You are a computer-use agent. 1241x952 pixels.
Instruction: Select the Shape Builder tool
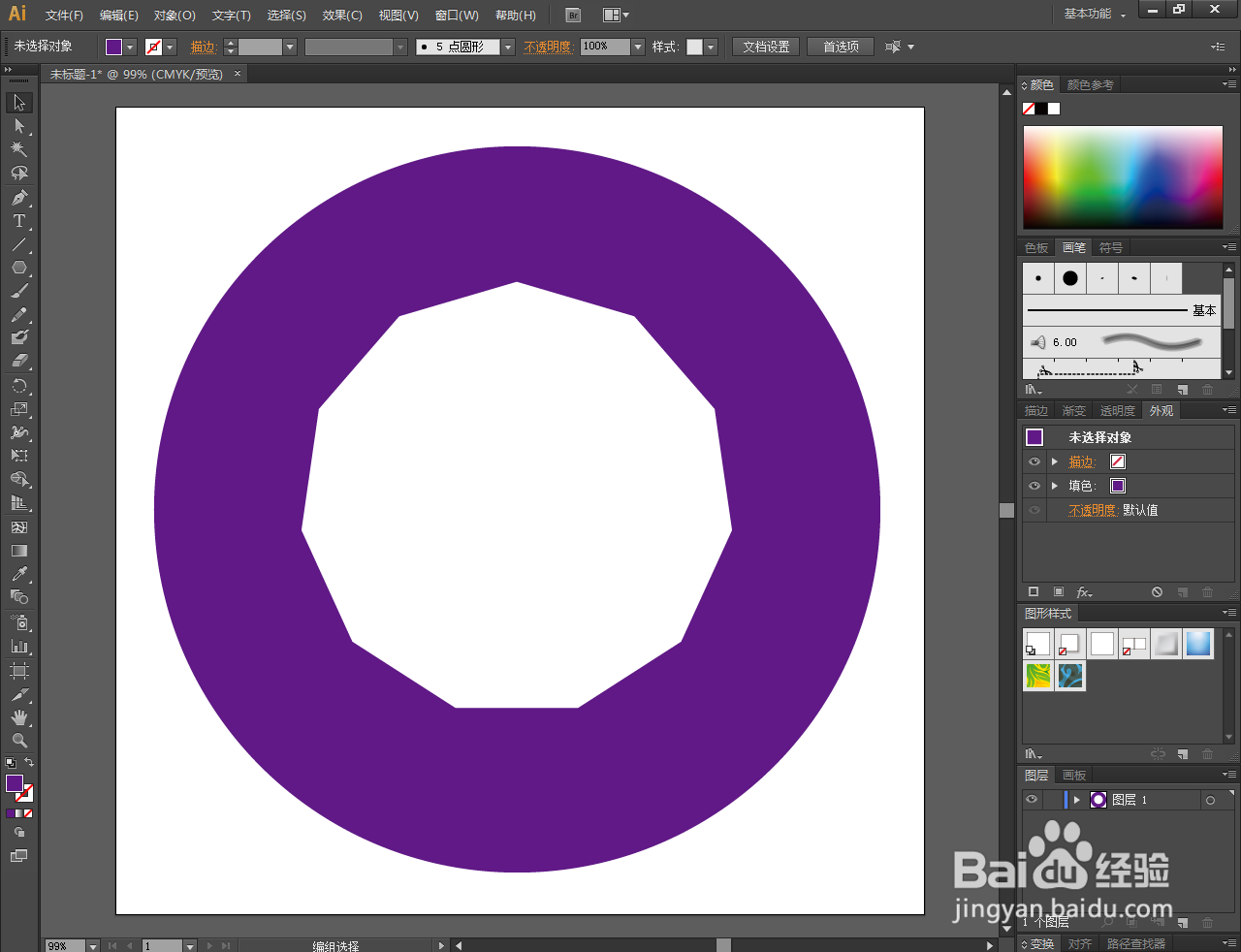19,480
